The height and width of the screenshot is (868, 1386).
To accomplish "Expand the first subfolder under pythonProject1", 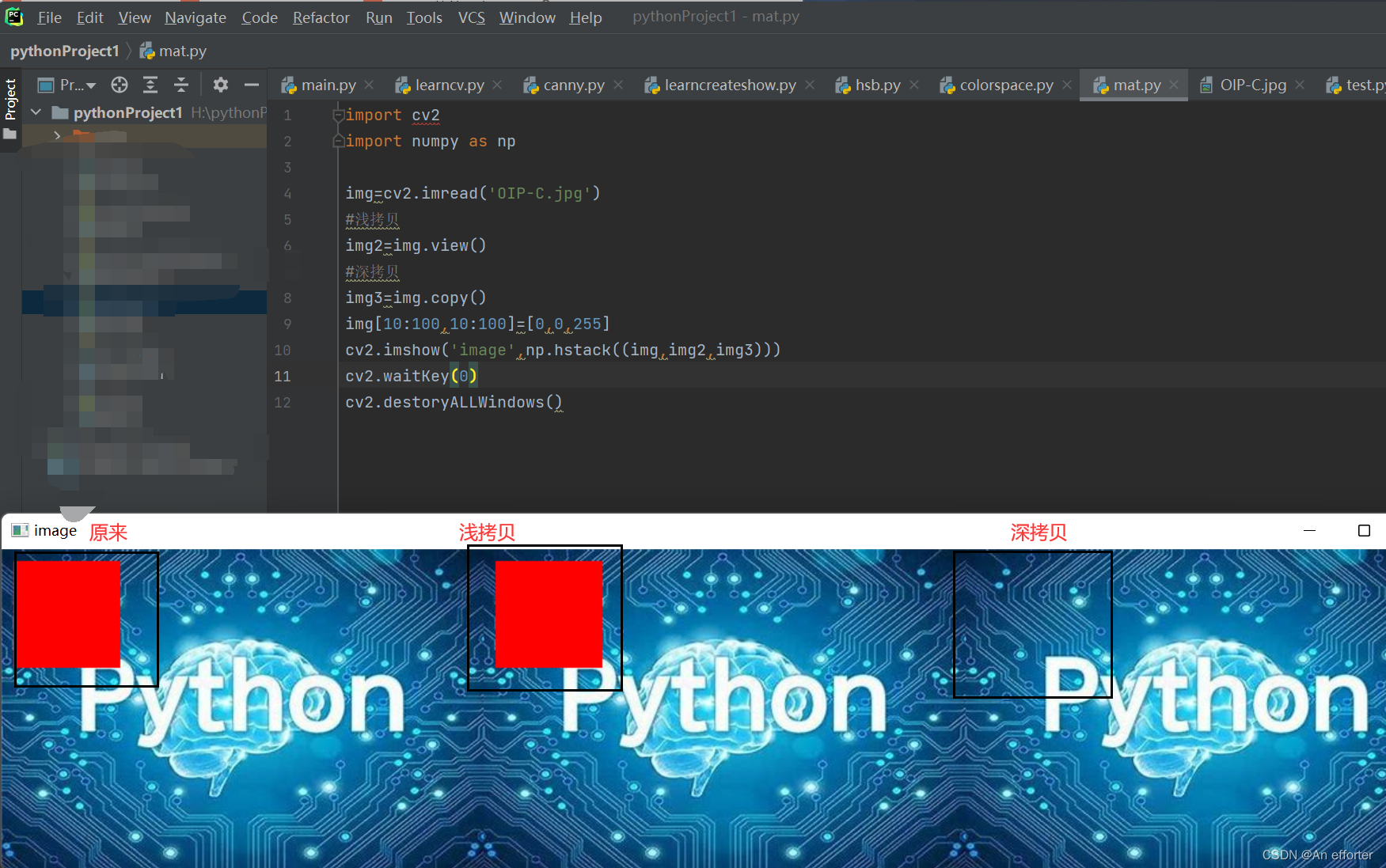I will [57, 135].
